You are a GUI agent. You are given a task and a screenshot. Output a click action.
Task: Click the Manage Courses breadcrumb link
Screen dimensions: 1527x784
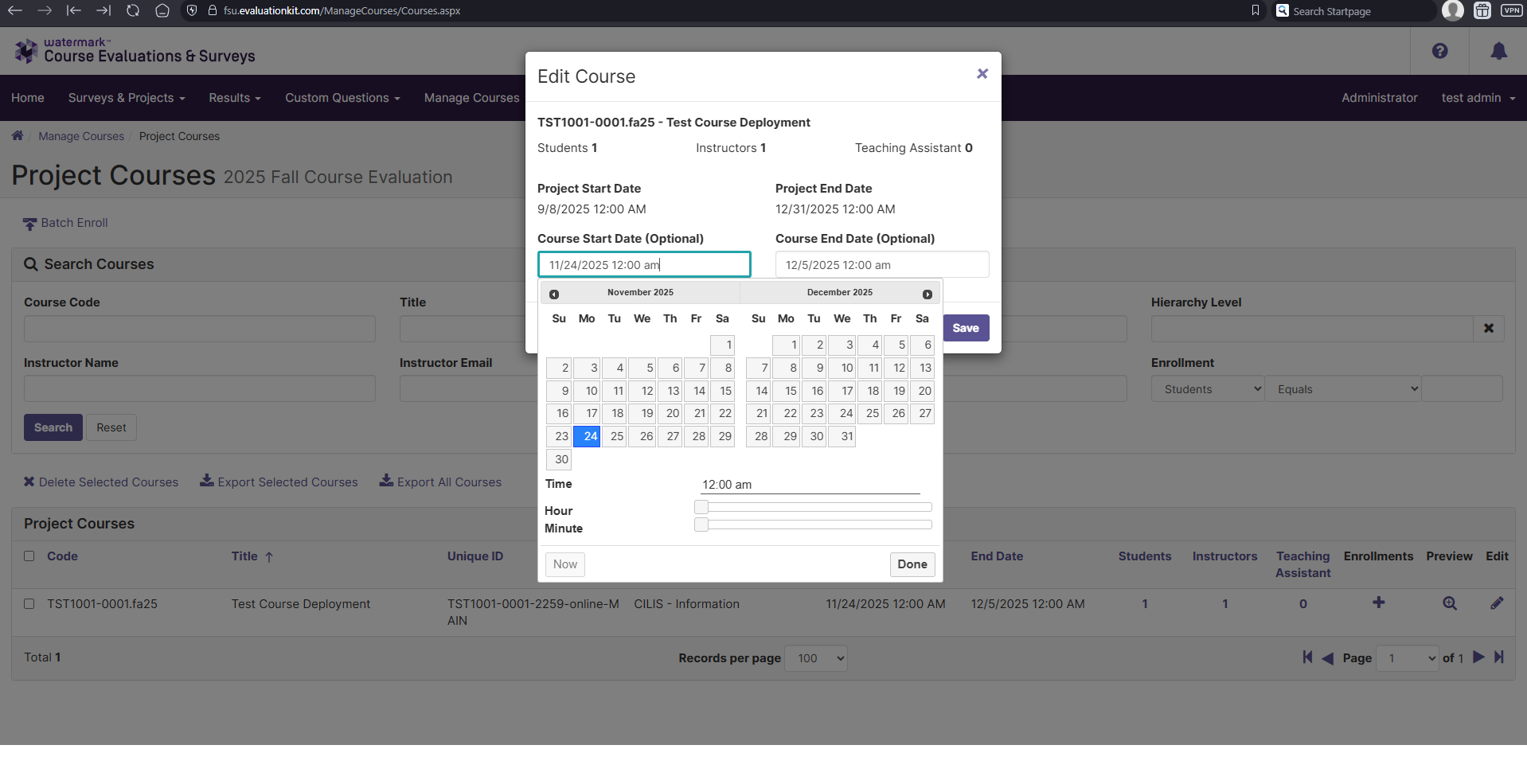point(81,136)
